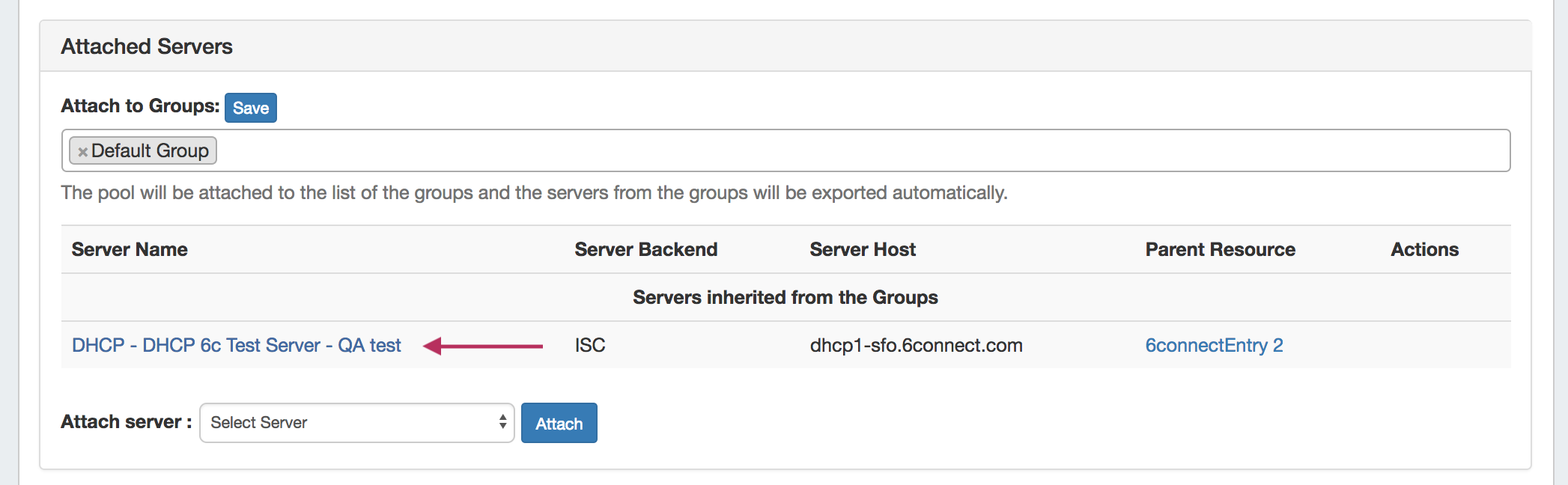The height and width of the screenshot is (485, 1568).
Task: Open the Select Server dropdown
Action: [356, 423]
